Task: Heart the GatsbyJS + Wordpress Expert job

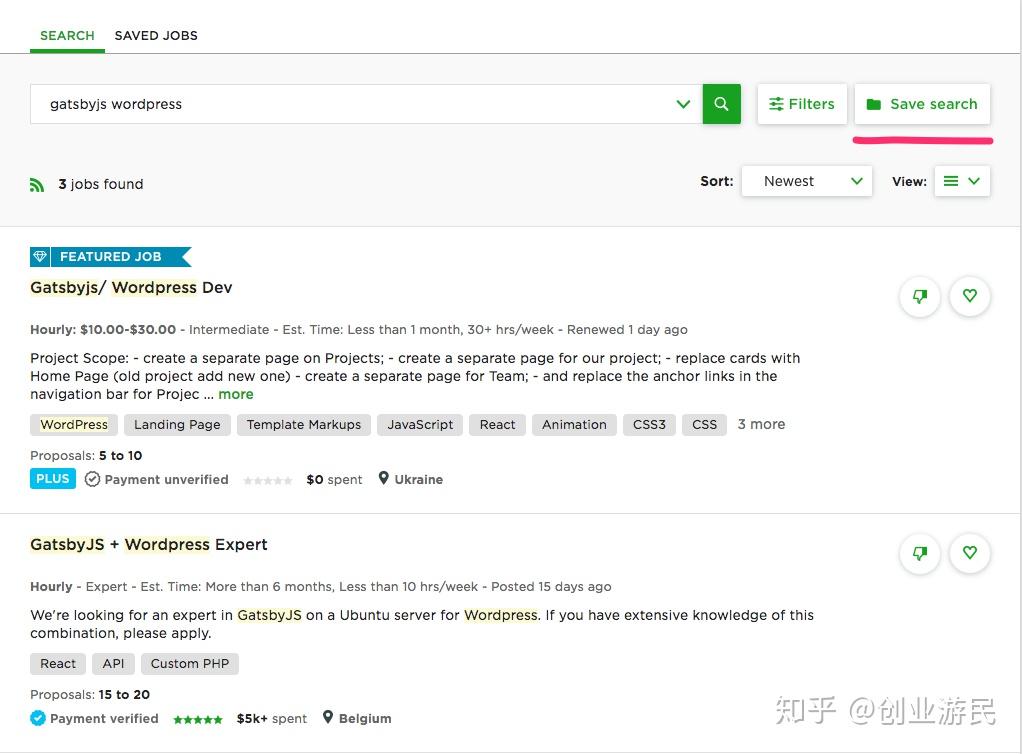Action: 970,553
